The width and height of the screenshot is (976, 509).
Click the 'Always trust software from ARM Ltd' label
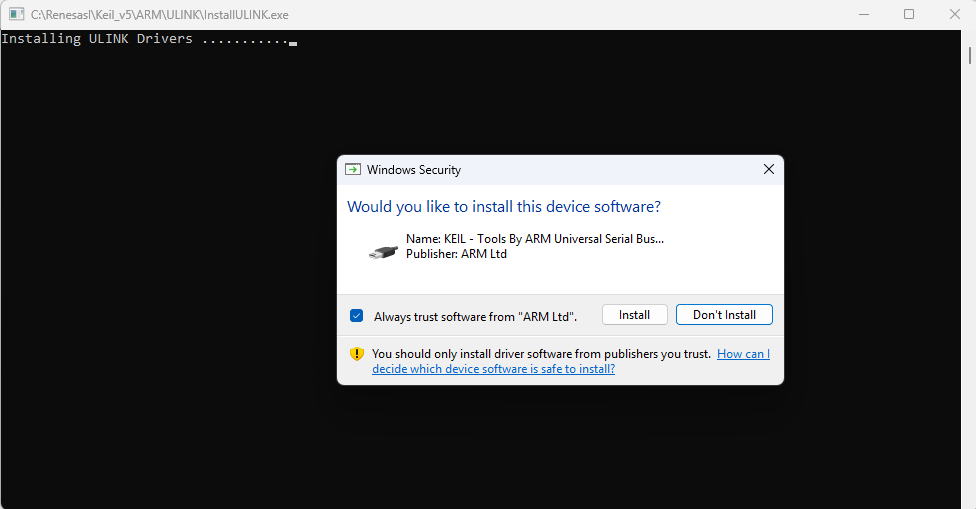tap(475, 316)
